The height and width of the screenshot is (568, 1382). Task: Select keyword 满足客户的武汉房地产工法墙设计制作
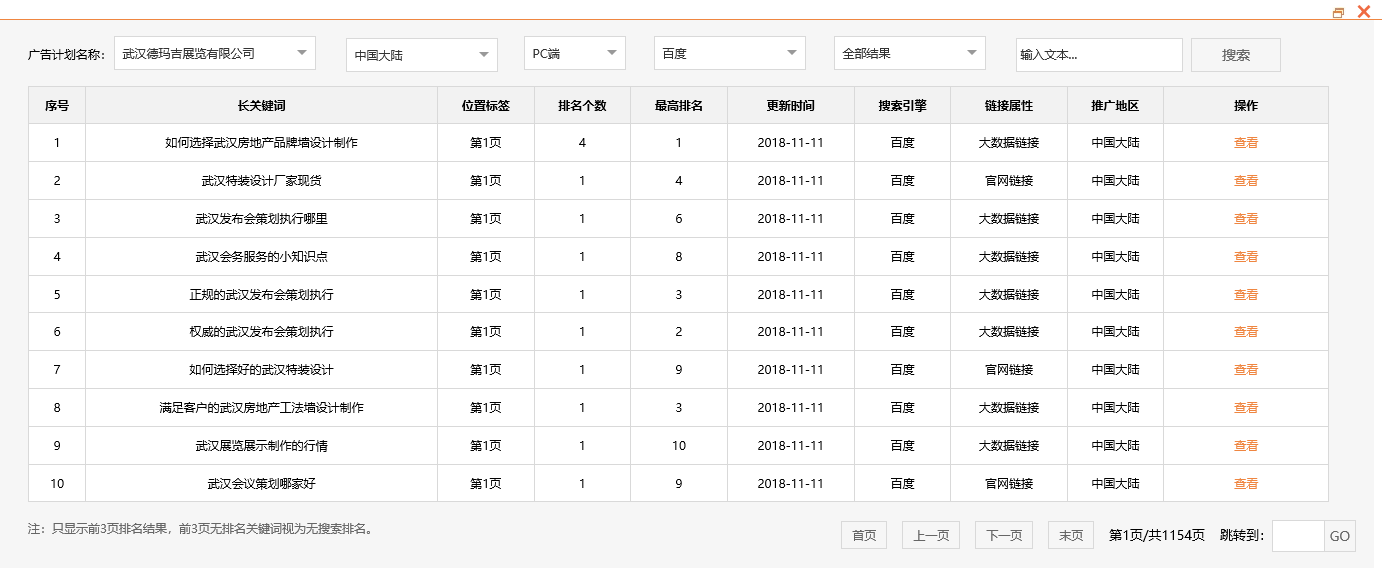pyautogui.click(x=261, y=408)
